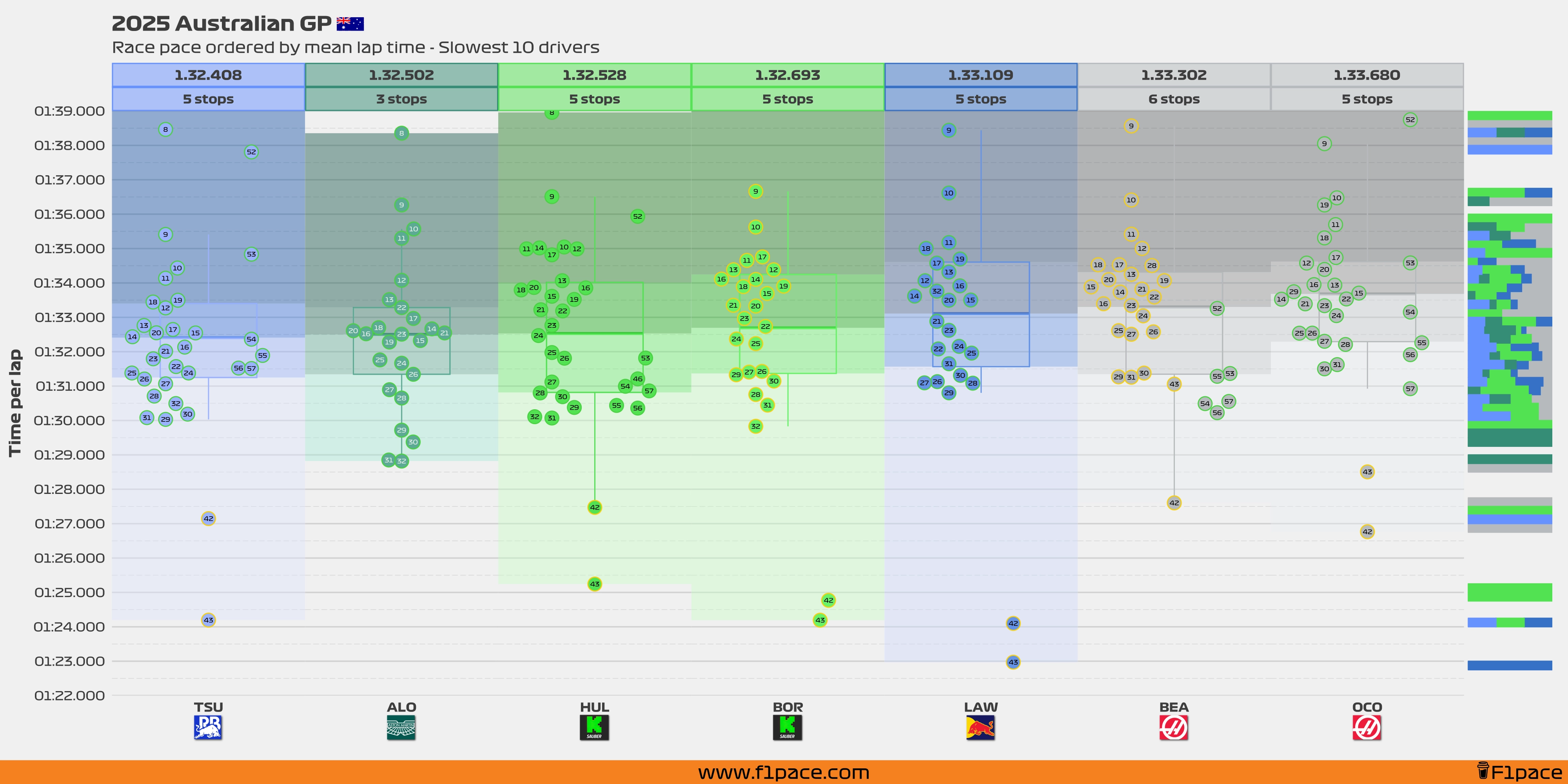Click OCO's lap 43 data point
1568x784 pixels.
pyautogui.click(x=1367, y=472)
